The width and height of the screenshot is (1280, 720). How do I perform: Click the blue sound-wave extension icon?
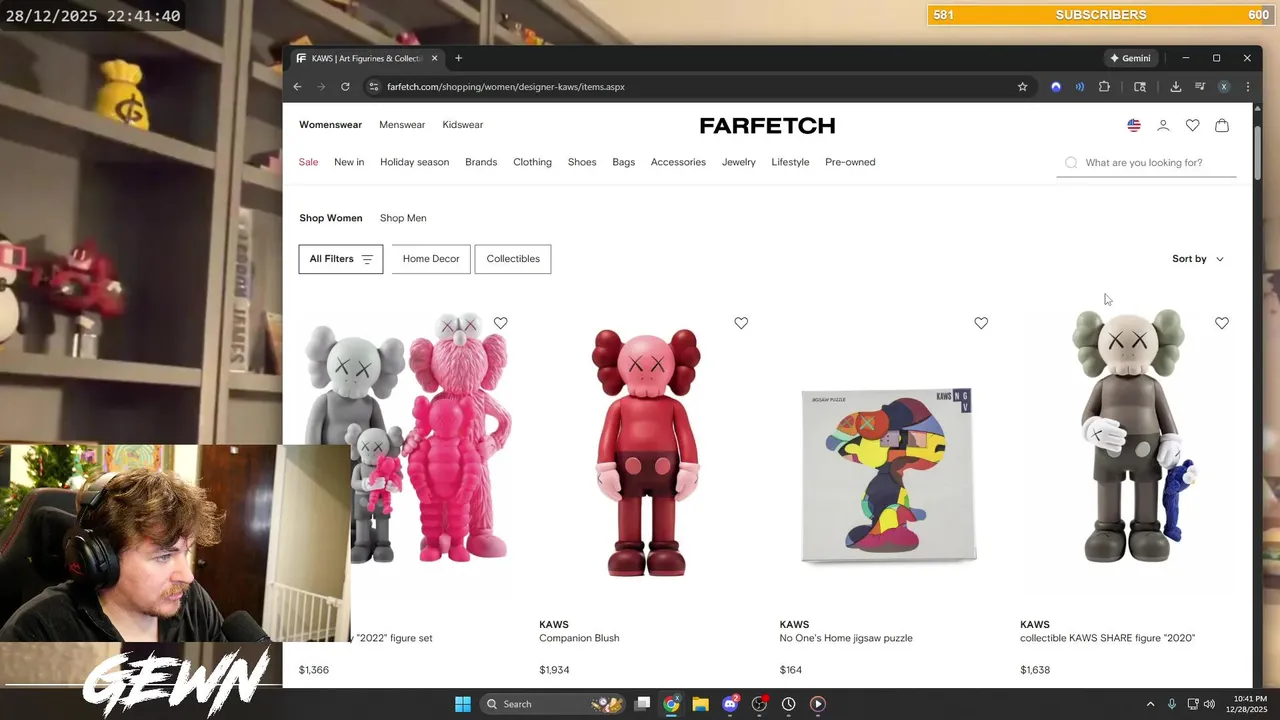pos(1080,87)
